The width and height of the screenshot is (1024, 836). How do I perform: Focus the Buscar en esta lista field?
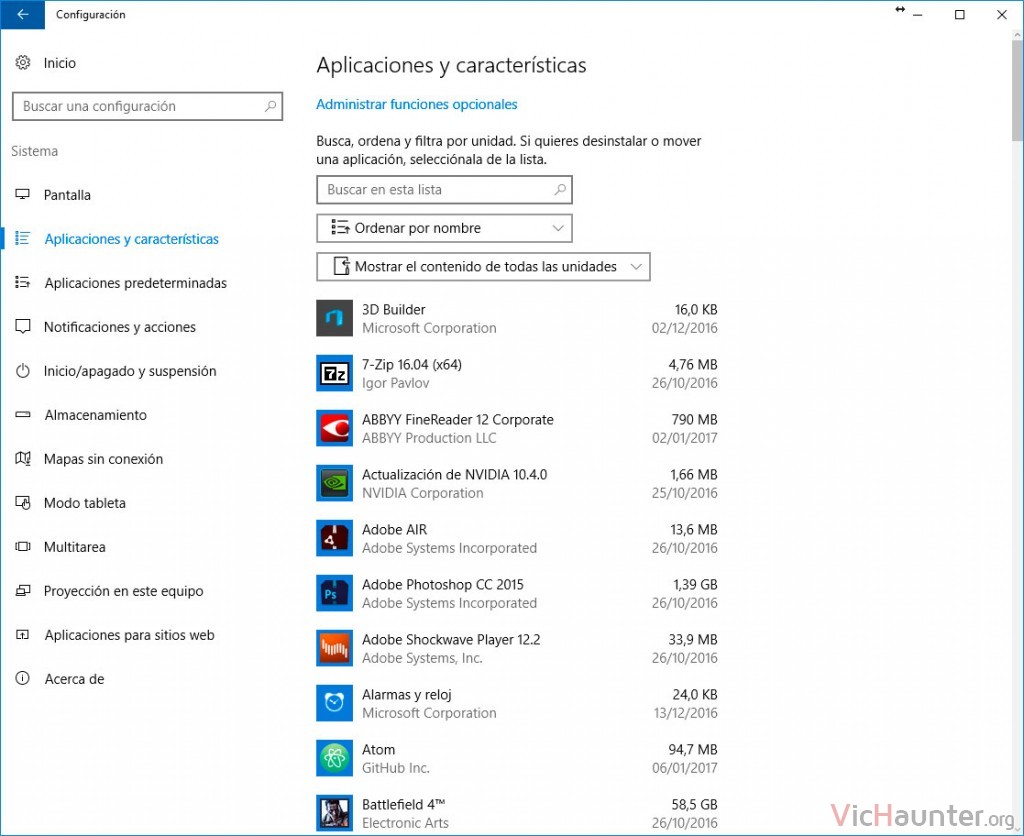[x=444, y=189]
